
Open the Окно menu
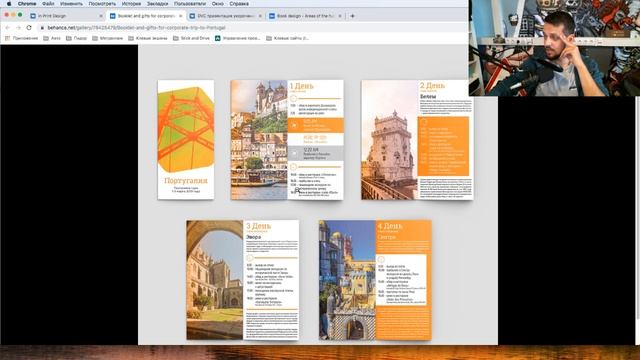(218, 4)
